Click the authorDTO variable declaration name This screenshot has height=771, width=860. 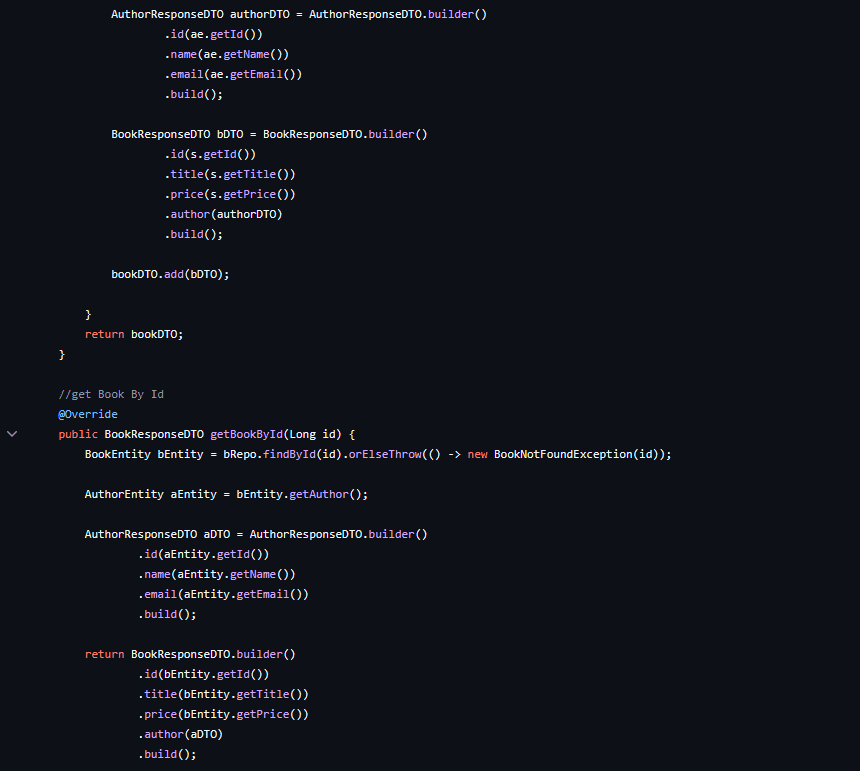(259, 14)
